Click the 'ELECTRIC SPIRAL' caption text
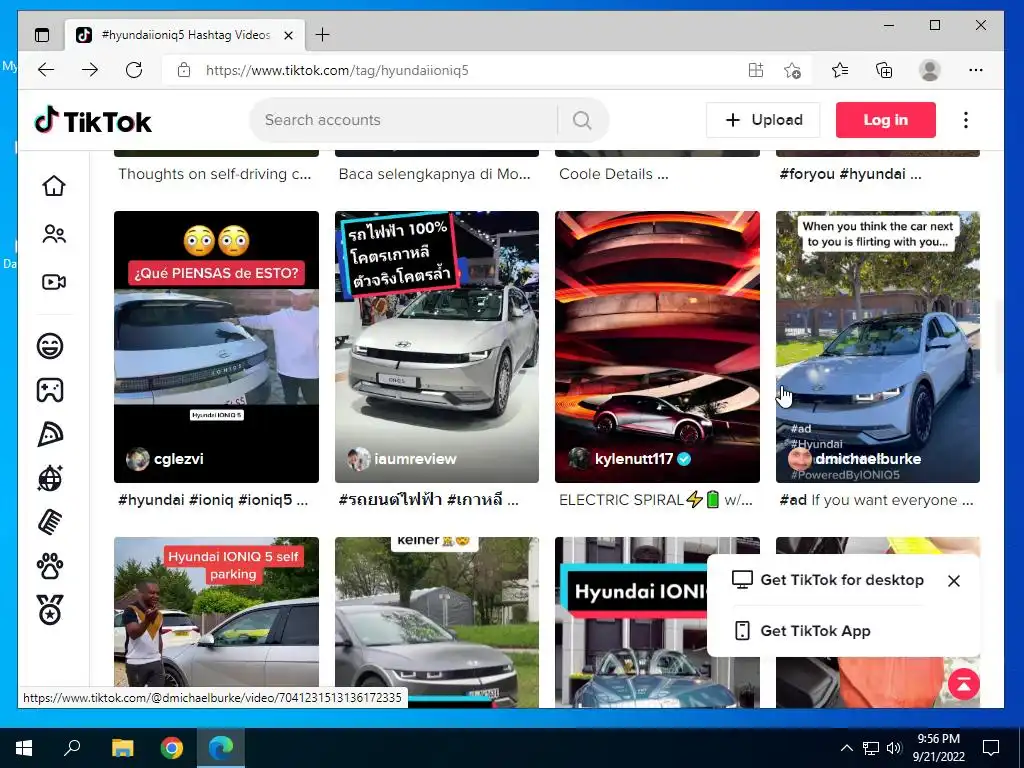Screen dimensions: 1024x768 pos(656,500)
